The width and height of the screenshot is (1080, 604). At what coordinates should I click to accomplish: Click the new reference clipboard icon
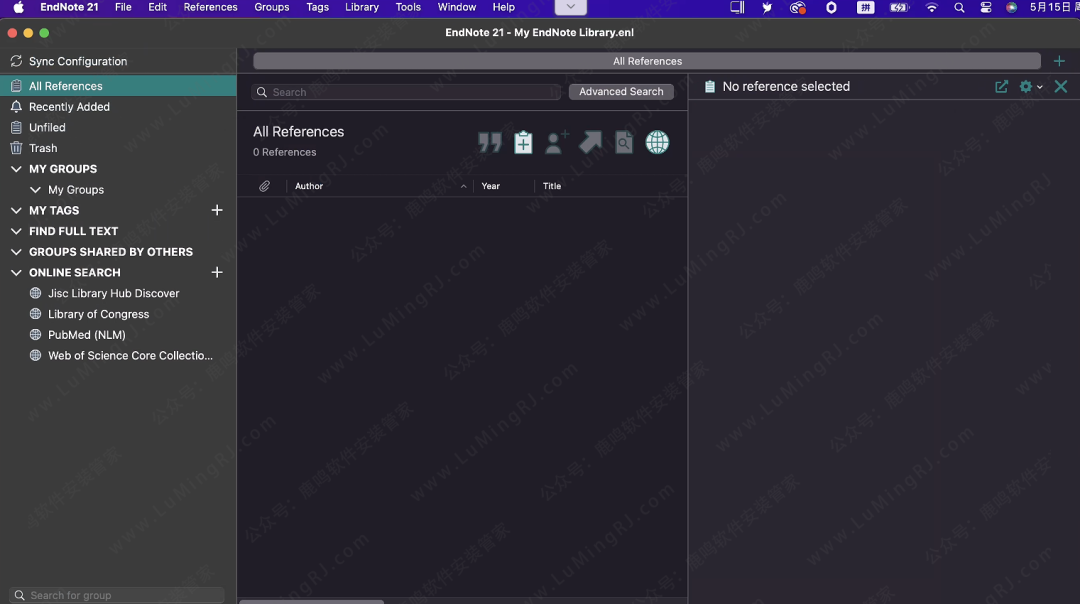click(523, 143)
